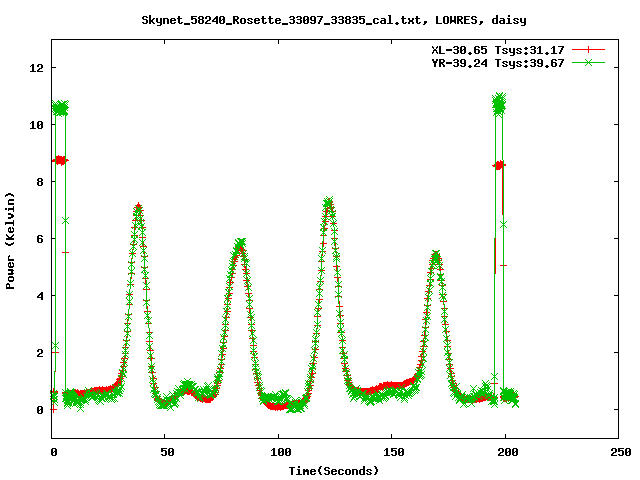This screenshot has width=640, height=480.
Task: Click the y-axis tick label 8
Action: (x=40, y=182)
